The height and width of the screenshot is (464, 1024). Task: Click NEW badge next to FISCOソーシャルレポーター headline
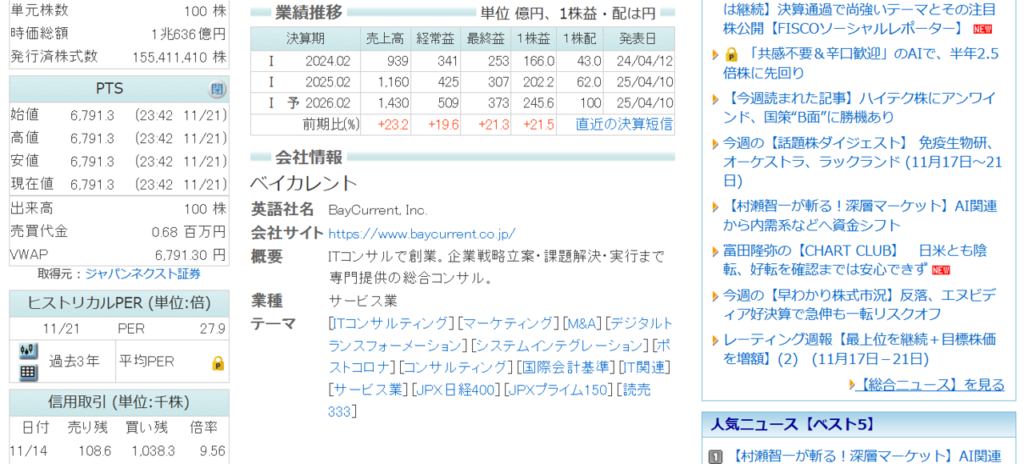tap(983, 27)
